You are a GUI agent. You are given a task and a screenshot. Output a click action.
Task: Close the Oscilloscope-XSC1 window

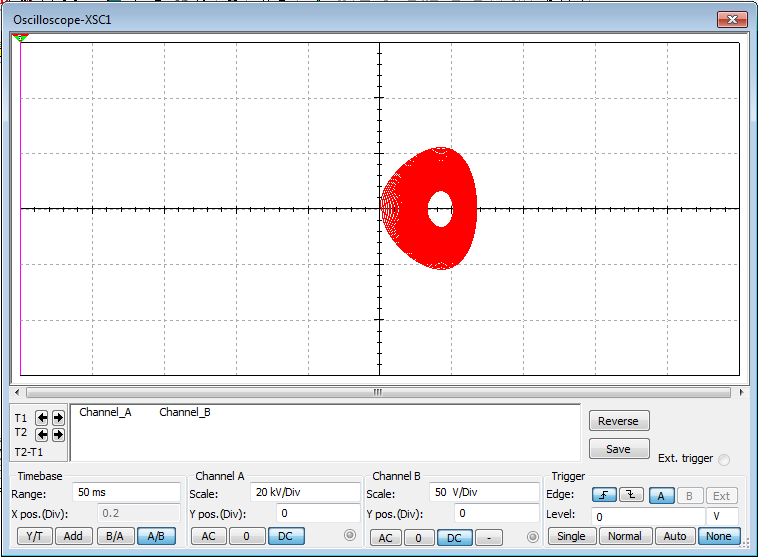pyautogui.click(x=732, y=19)
